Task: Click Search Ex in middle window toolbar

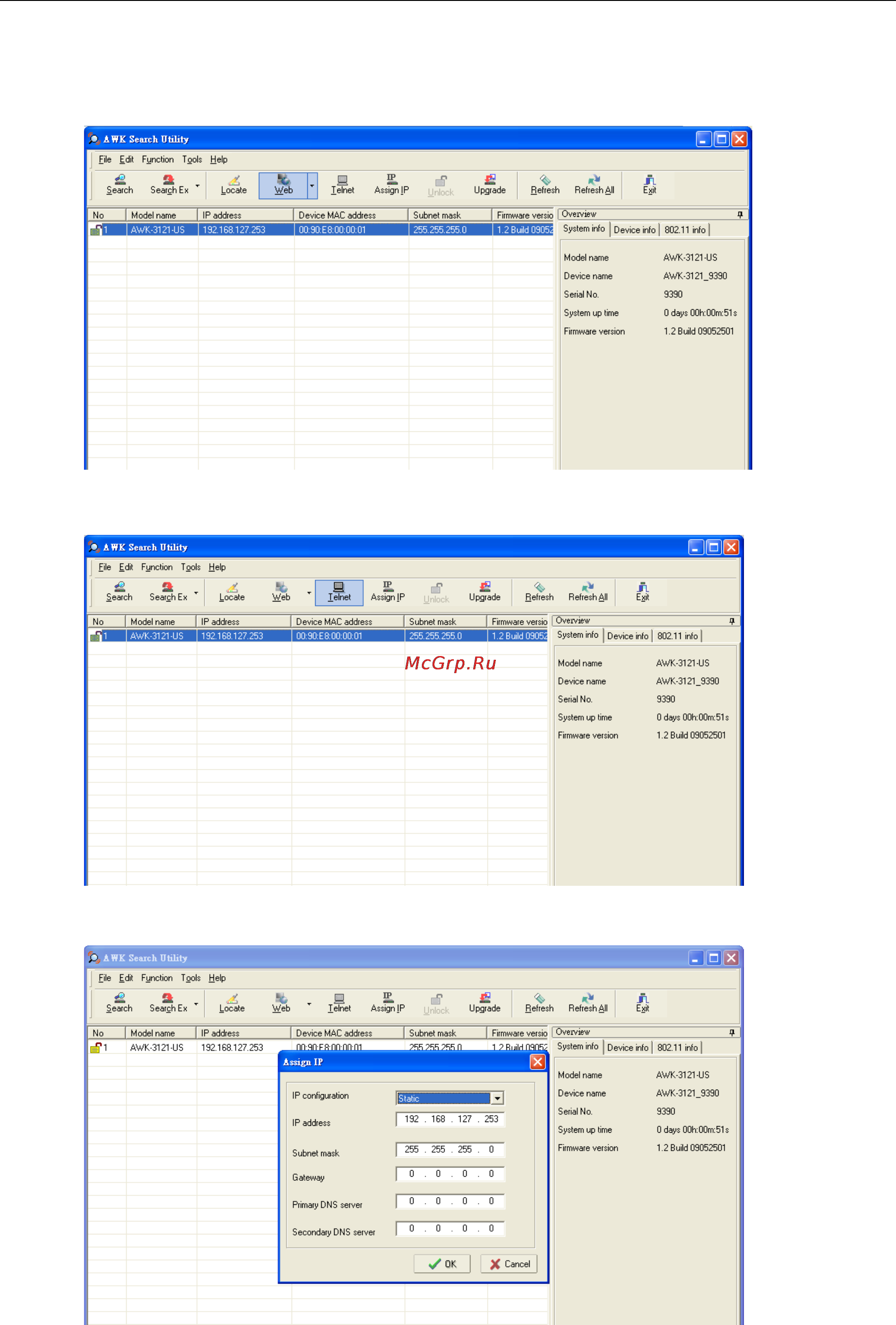Action: coord(168,592)
